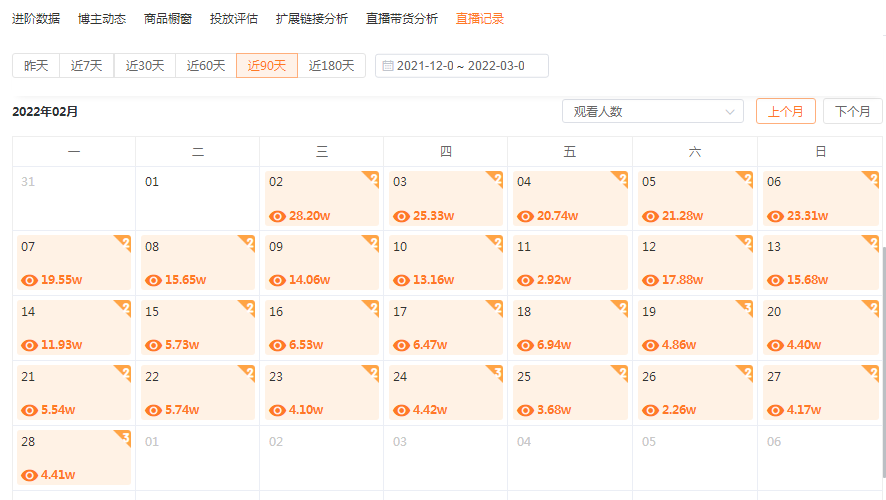Screen dimensions: 886x500
Task: Click the eye icon on Feb 16
Action: [x=277, y=345]
